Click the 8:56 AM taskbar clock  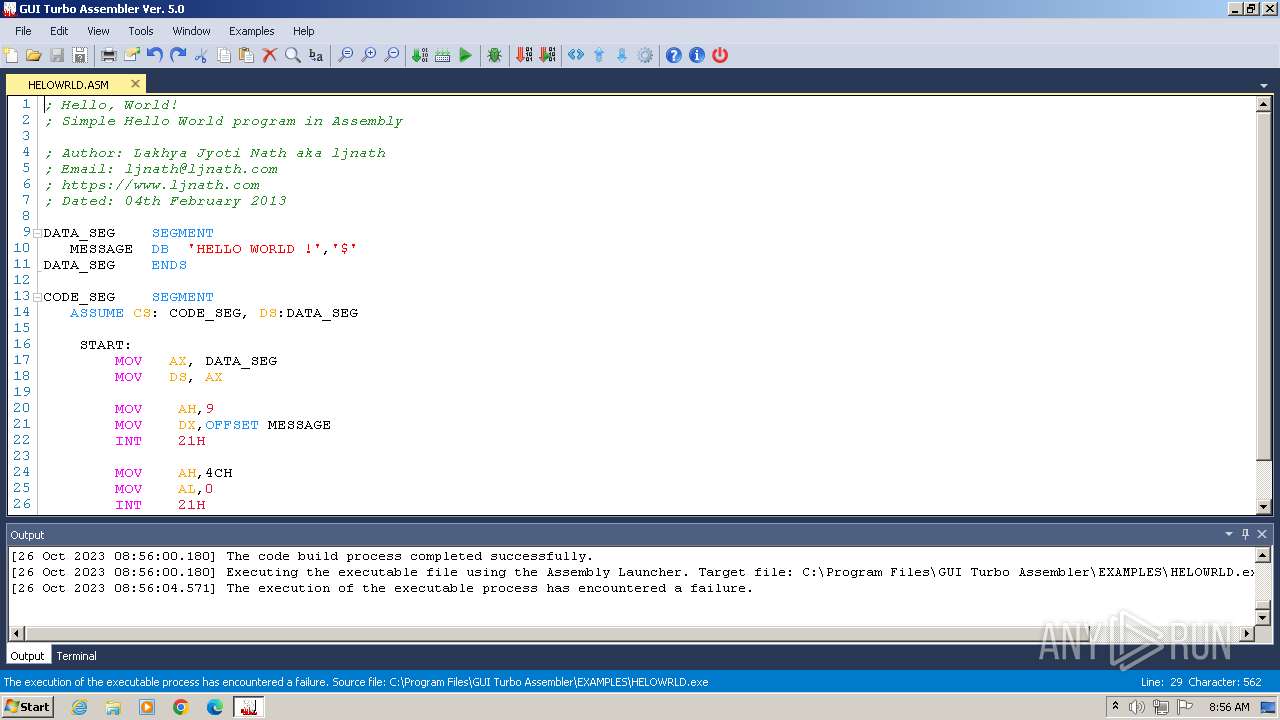click(1229, 707)
